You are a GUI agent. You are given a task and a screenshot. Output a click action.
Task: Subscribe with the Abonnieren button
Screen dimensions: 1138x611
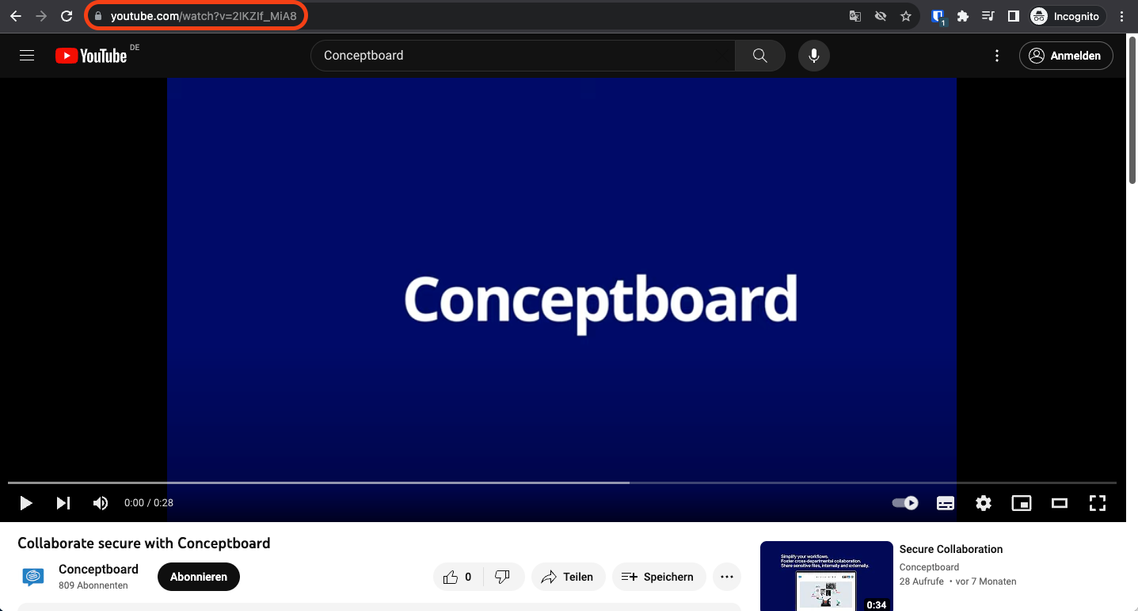[199, 577]
